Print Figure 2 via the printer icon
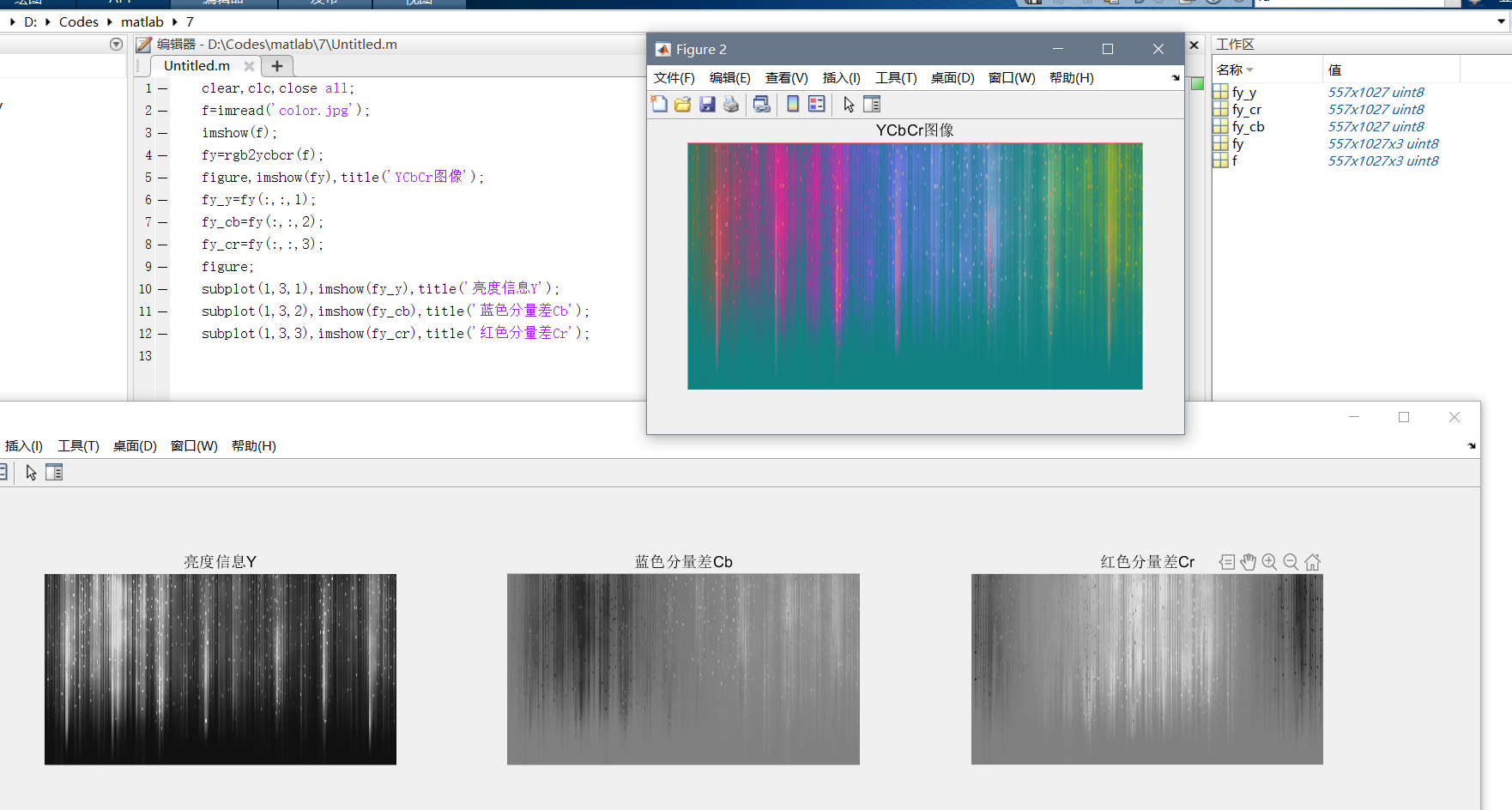Viewport: 1512px width, 810px height. 731,104
